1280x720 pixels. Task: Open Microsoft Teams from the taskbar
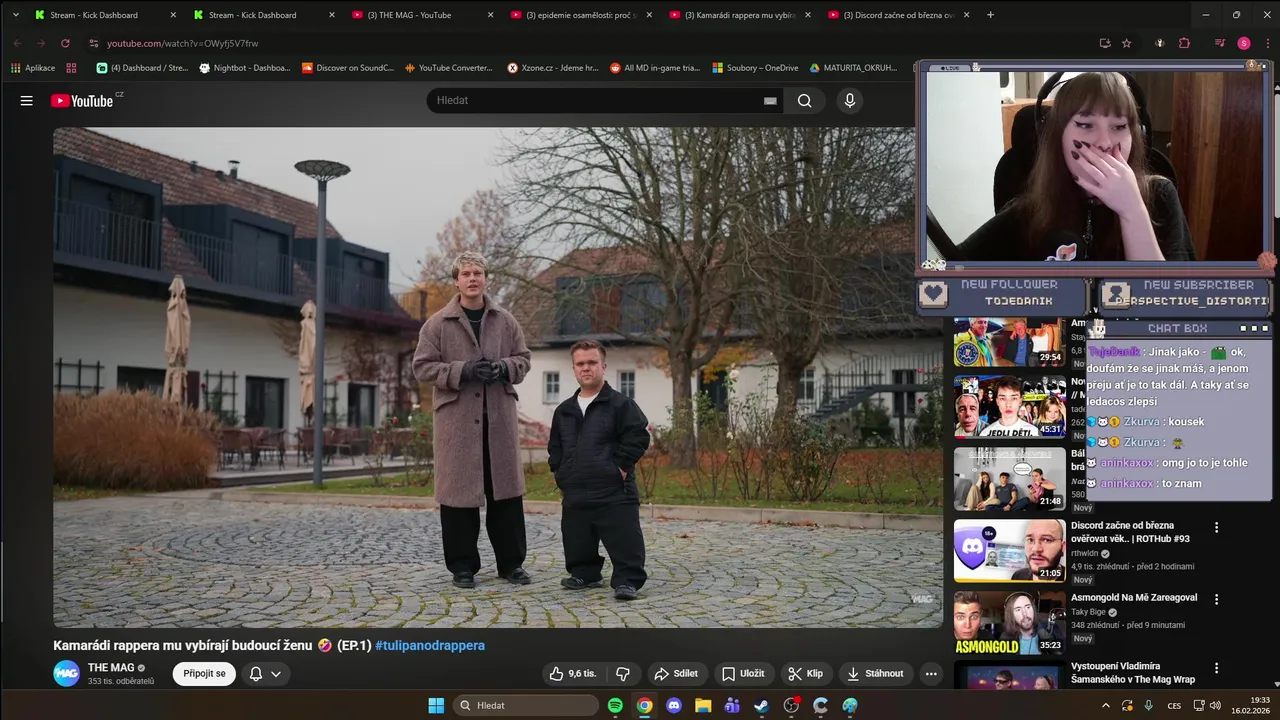[732, 705]
